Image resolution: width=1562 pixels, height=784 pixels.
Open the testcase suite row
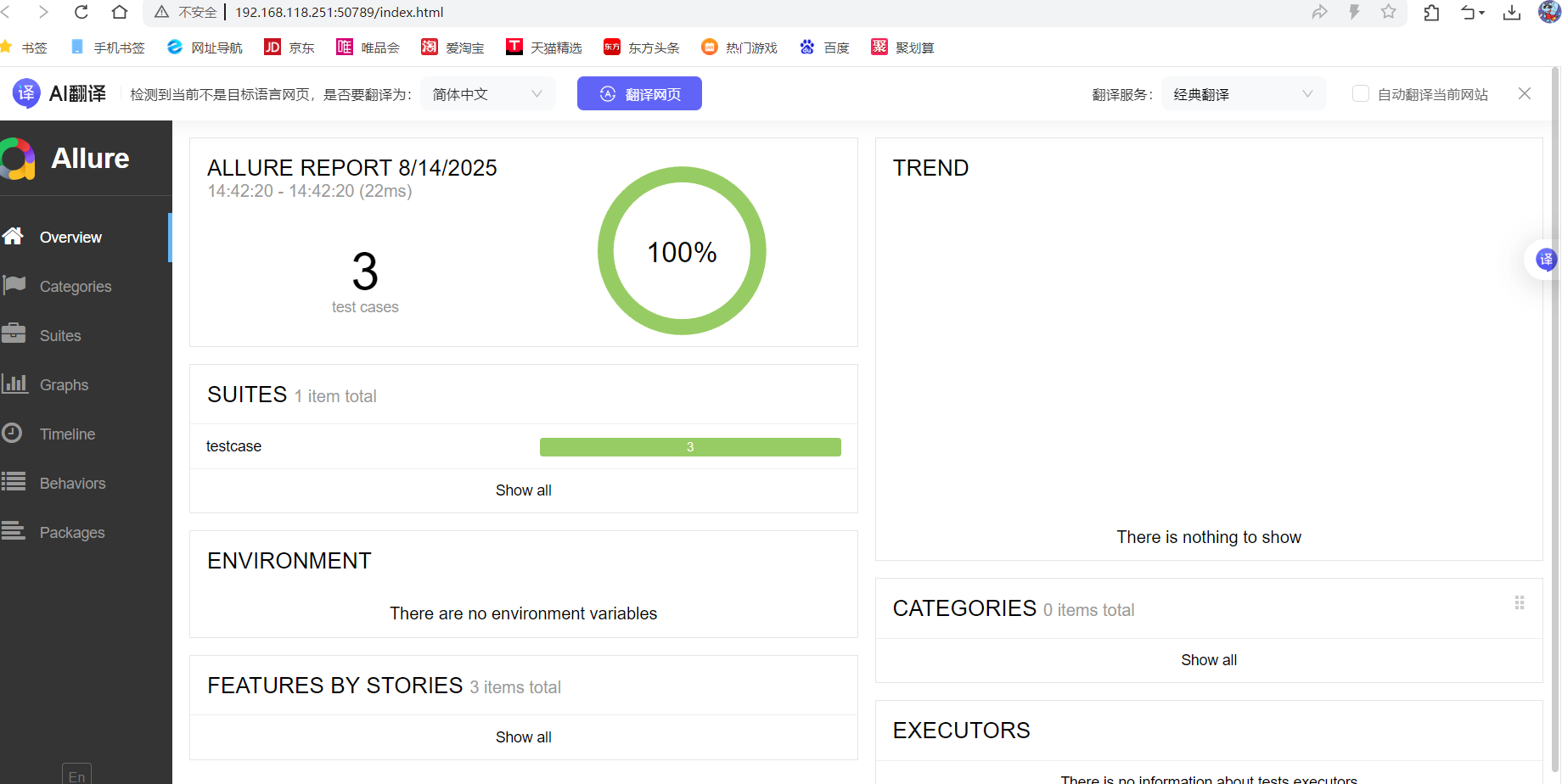coord(524,446)
